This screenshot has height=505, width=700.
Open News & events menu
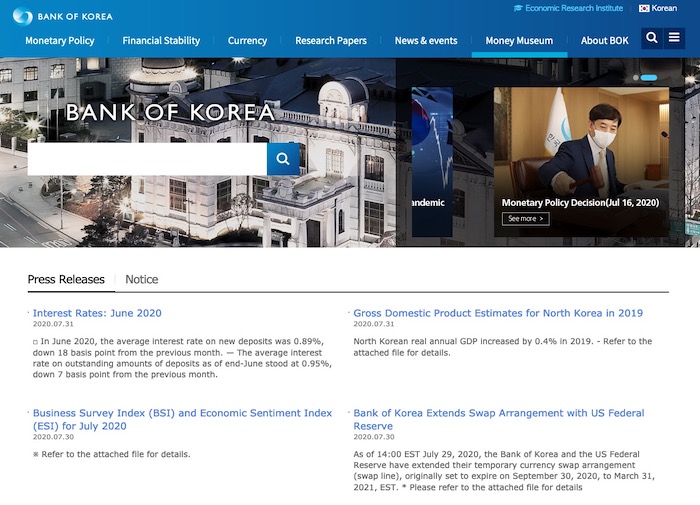[426, 41]
